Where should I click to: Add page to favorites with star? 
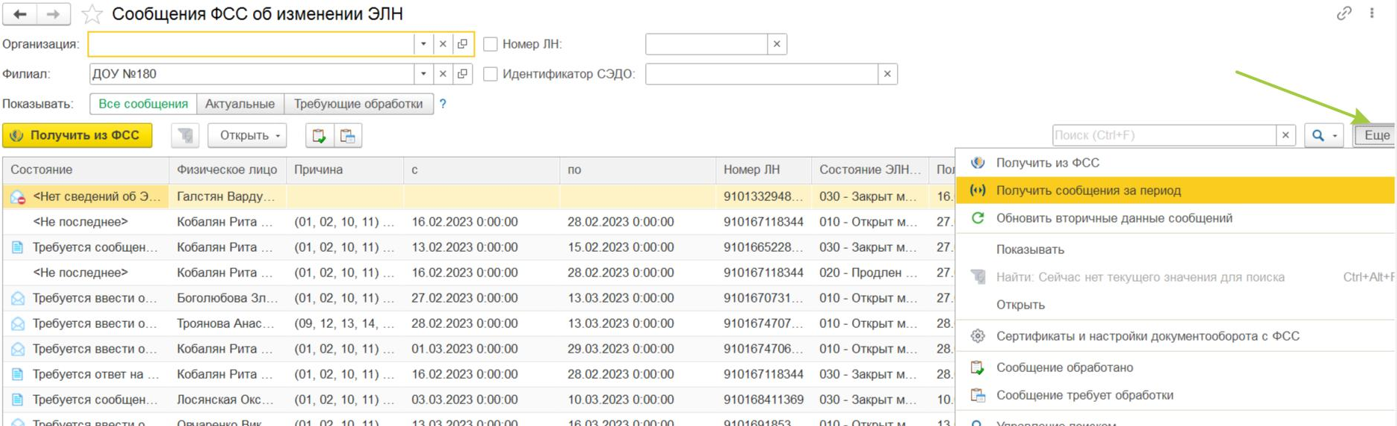pos(92,14)
